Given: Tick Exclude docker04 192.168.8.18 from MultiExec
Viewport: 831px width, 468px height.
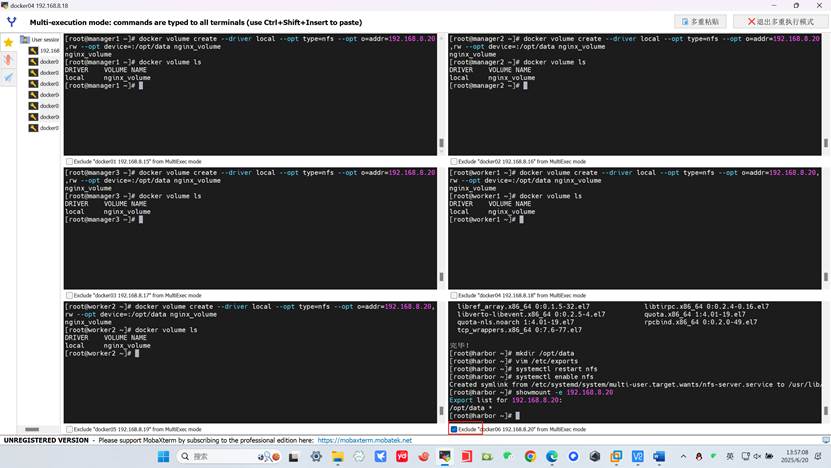Looking at the screenshot, I should coord(454,296).
